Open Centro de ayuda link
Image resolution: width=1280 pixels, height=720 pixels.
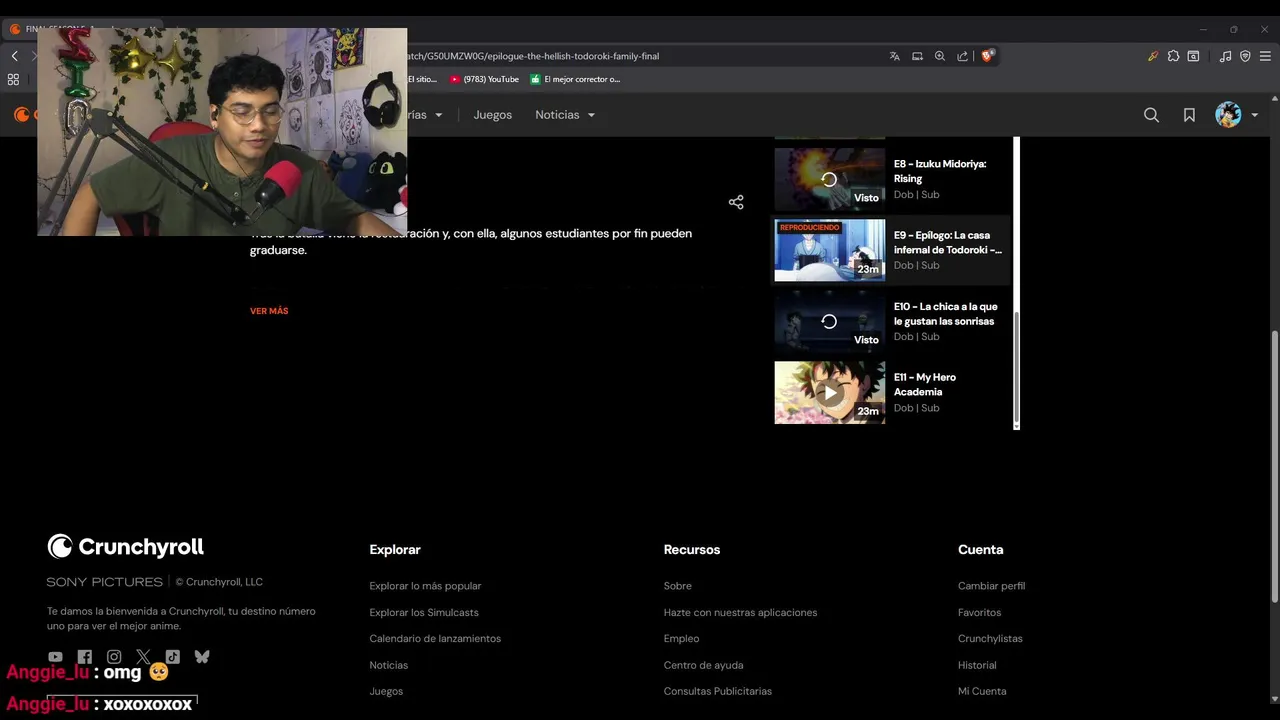(x=703, y=665)
